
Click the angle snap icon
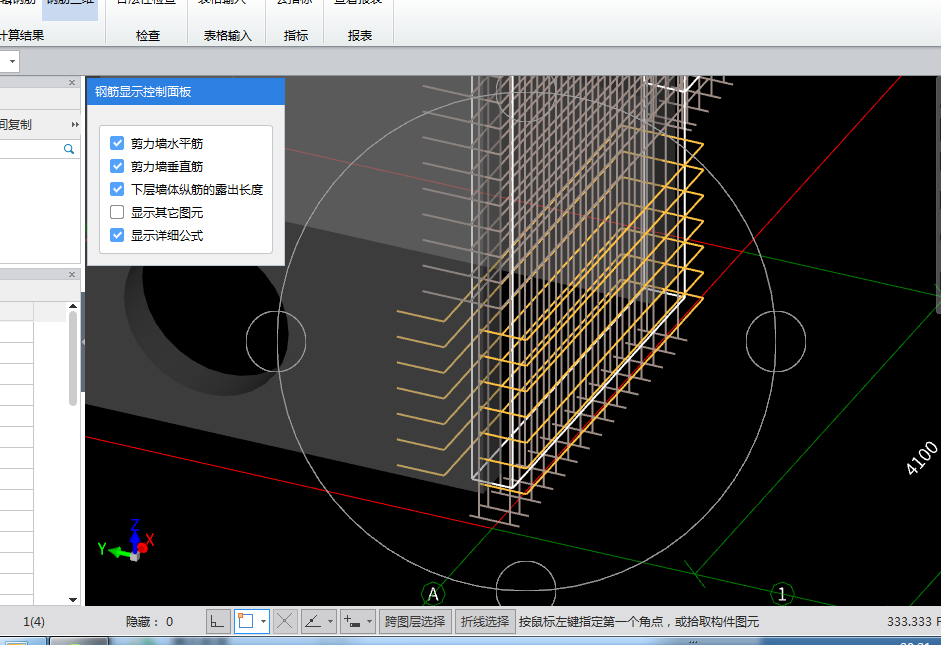tap(313, 622)
